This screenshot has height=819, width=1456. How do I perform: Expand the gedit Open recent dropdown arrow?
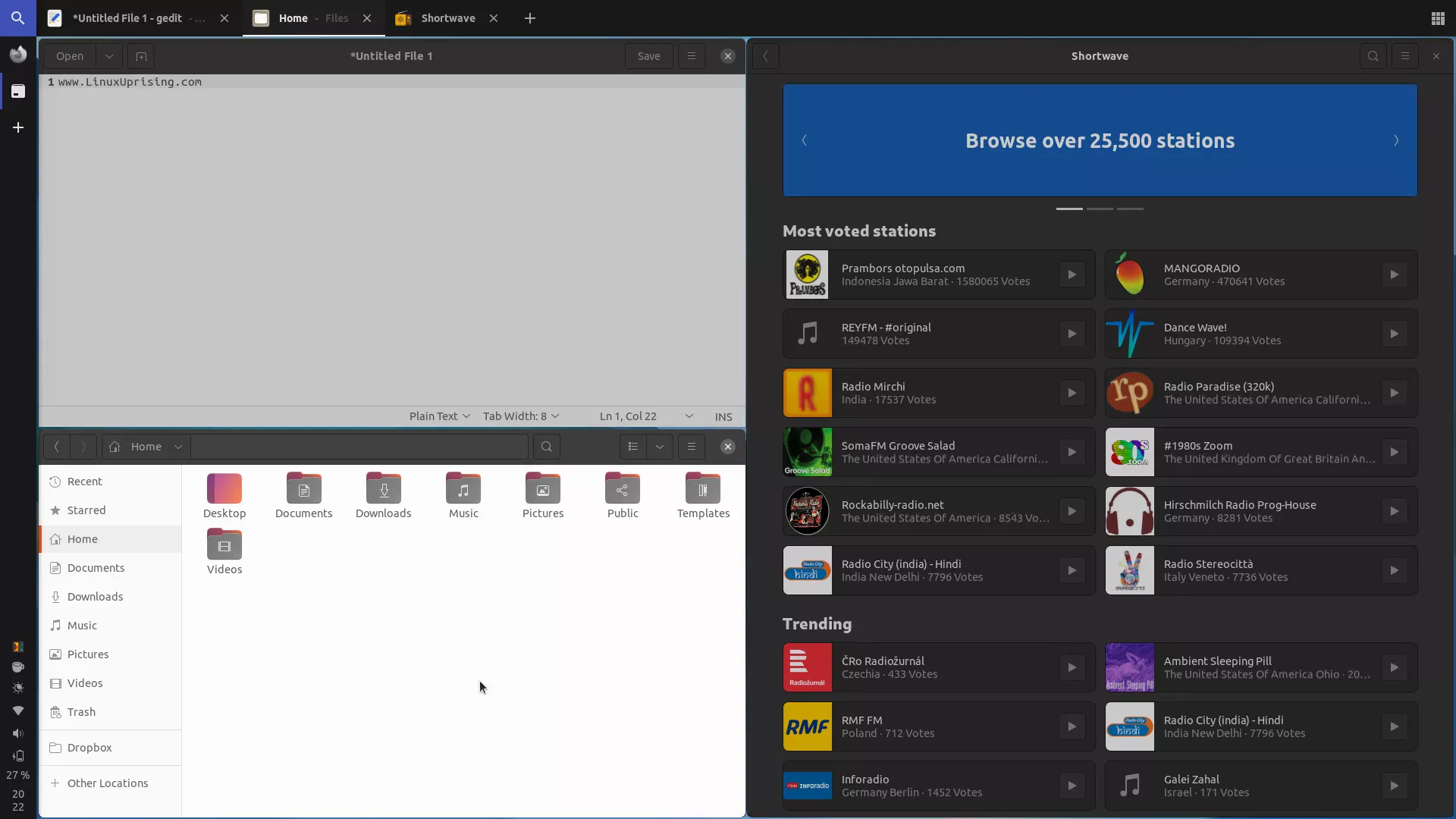pos(108,56)
